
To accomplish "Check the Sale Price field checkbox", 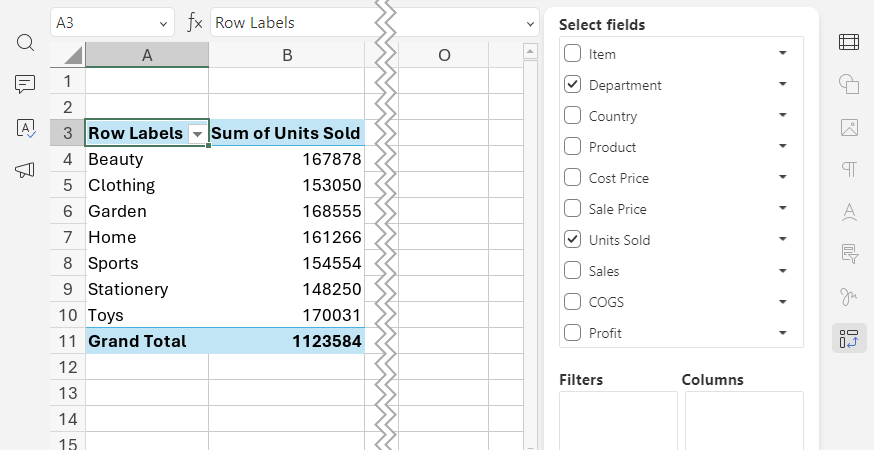I will (572, 209).
